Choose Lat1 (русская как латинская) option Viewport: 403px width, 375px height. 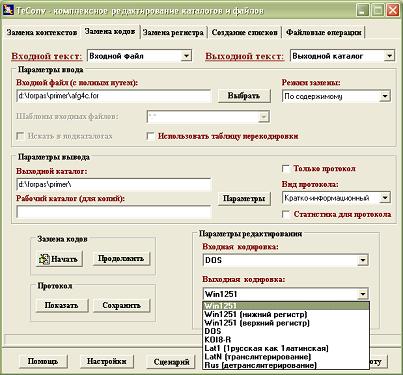click(286, 348)
